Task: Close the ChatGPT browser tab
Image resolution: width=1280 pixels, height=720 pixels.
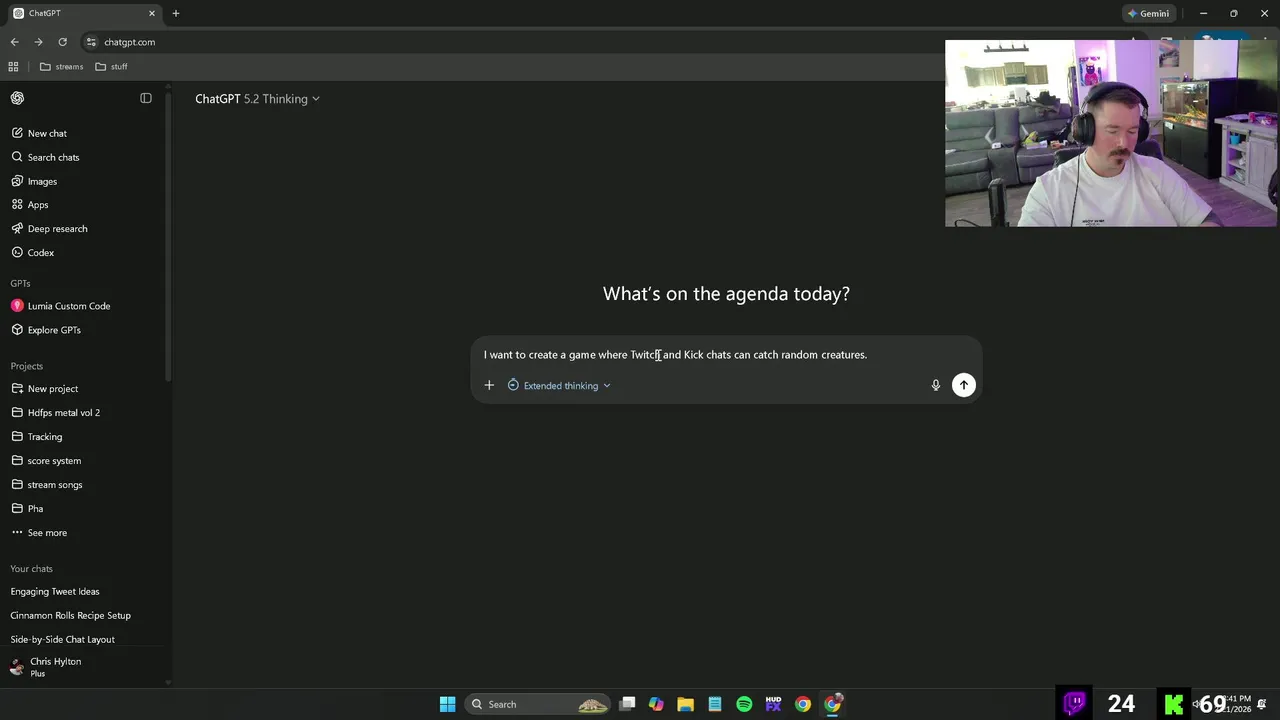Action: click(152, 13)
